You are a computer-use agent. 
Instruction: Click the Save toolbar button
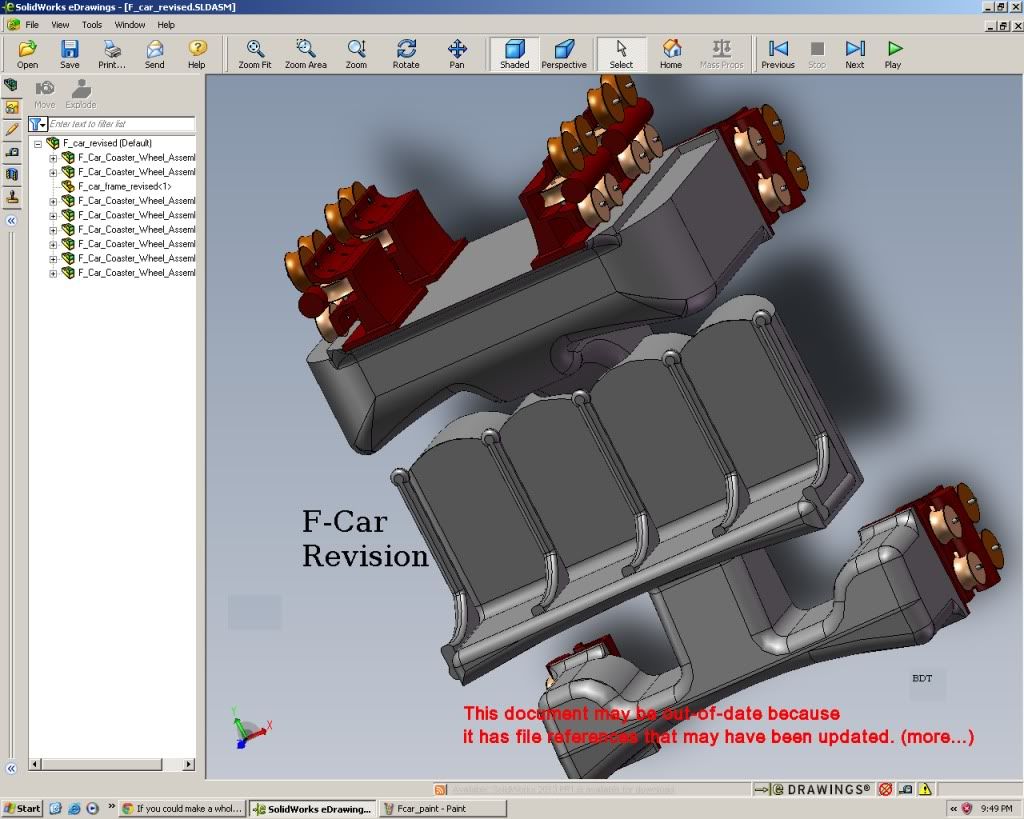click(x=69, y=54)
